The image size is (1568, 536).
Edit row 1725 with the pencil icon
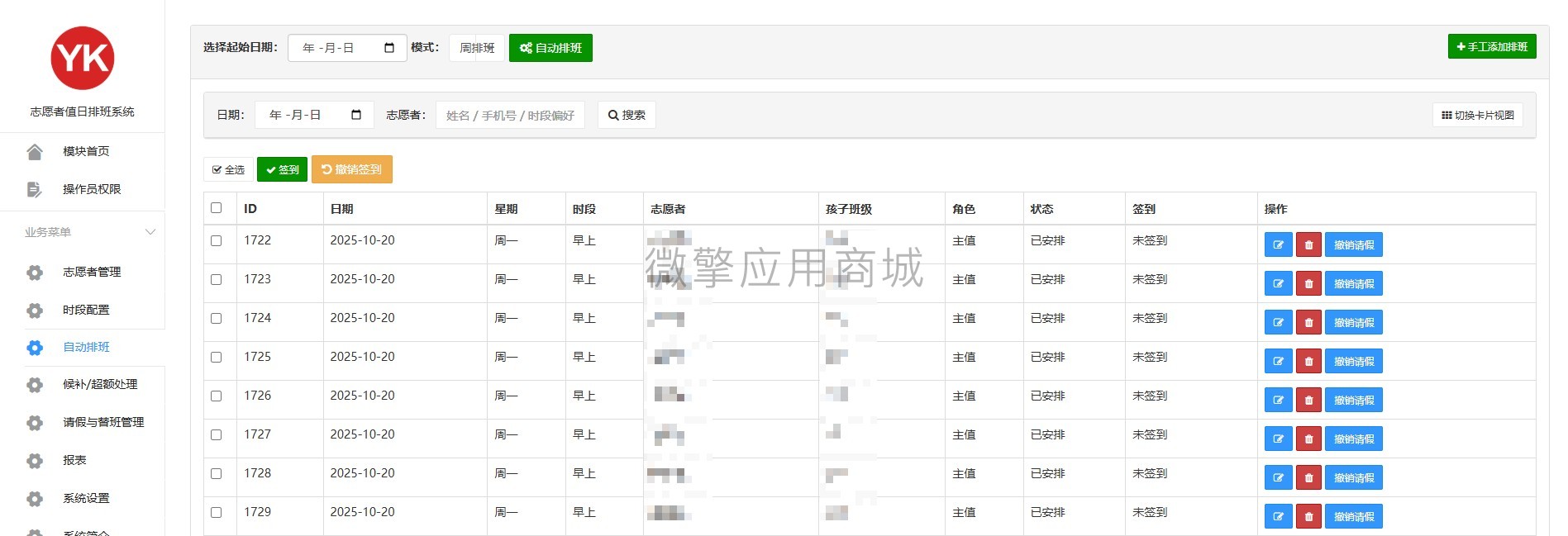1278,361
